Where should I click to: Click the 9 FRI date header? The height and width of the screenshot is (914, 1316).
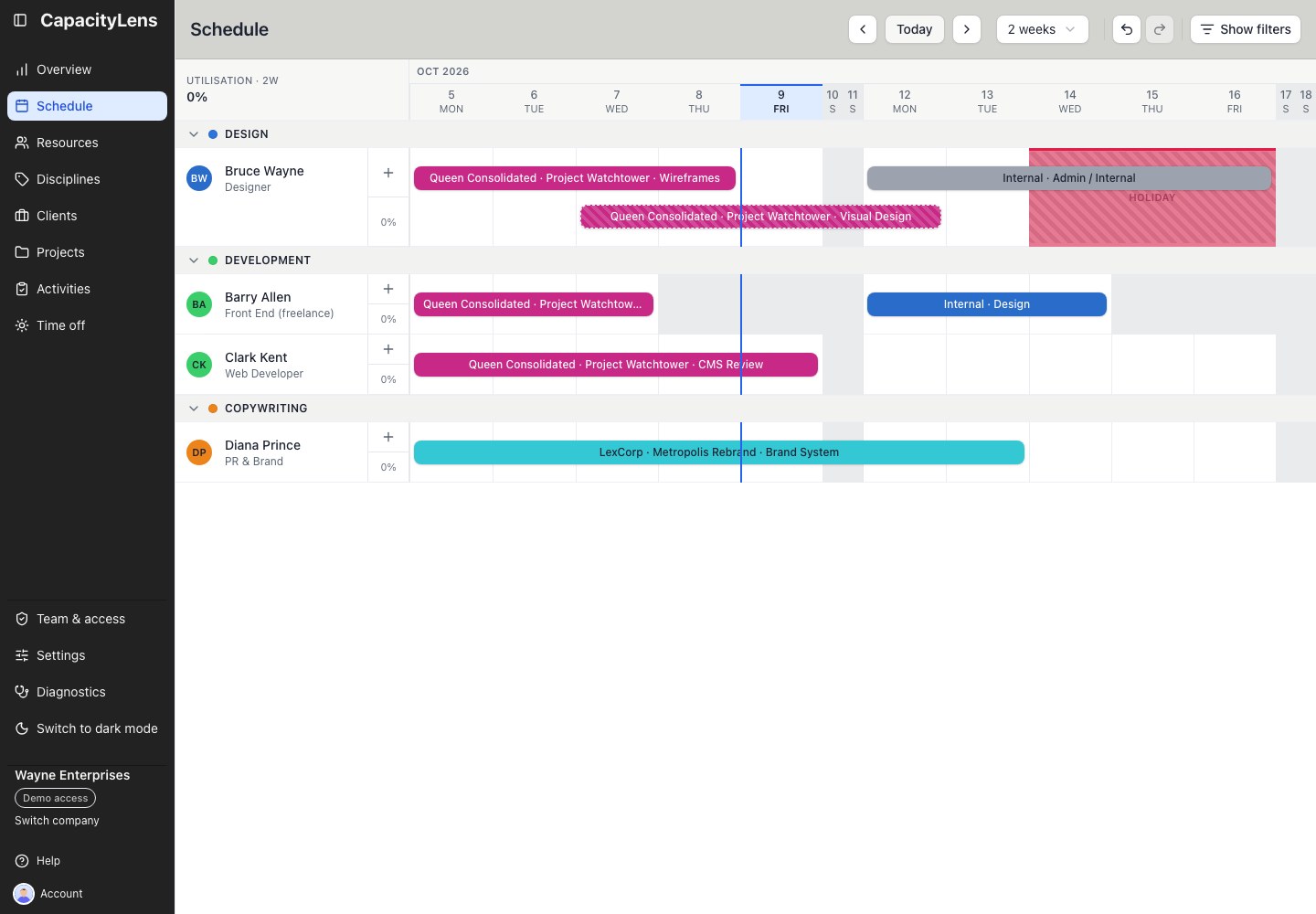click(x=781, y=101)
